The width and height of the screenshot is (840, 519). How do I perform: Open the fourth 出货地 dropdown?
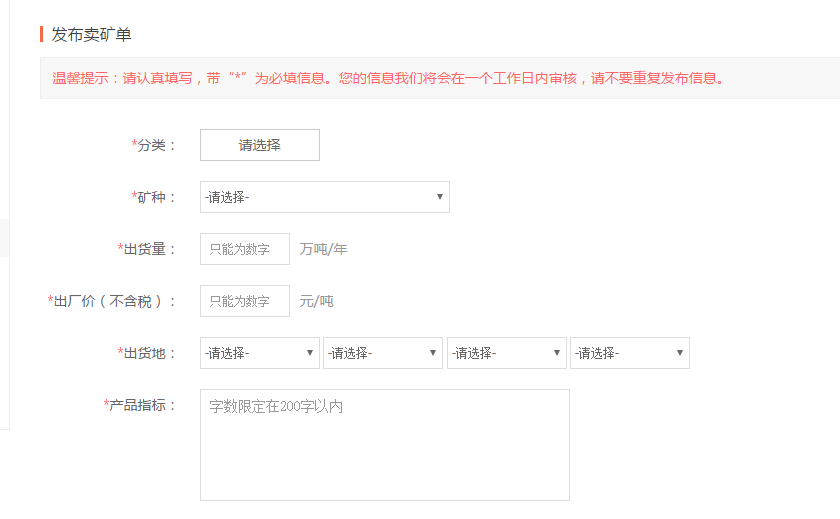point(629,353)
